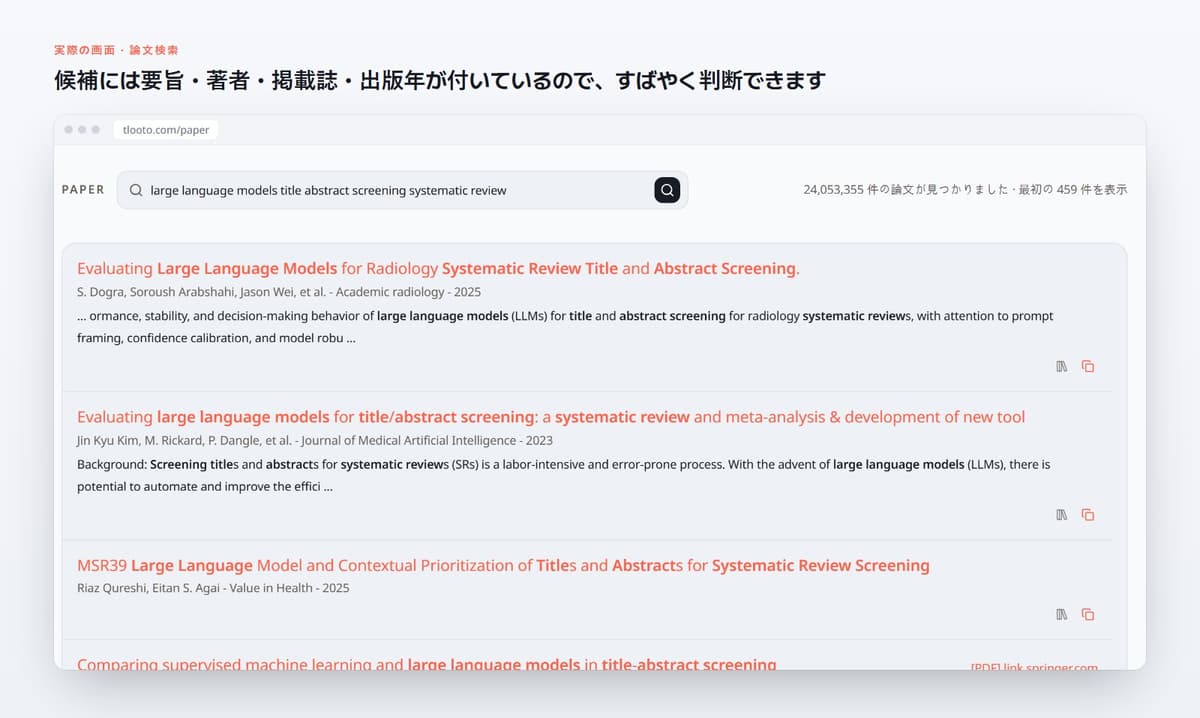1200x718 pixels.
Task: Open the MSR39 Contextual Prioritization paper title
Action: tap(503, 566)
